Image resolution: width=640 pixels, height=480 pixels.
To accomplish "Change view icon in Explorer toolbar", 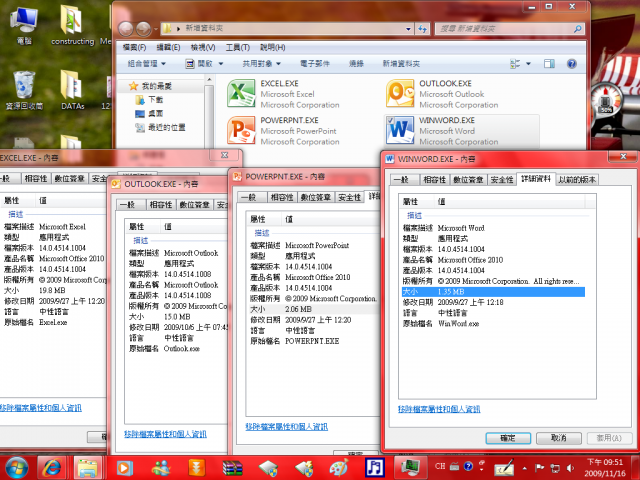I will [x=515, y=64].
